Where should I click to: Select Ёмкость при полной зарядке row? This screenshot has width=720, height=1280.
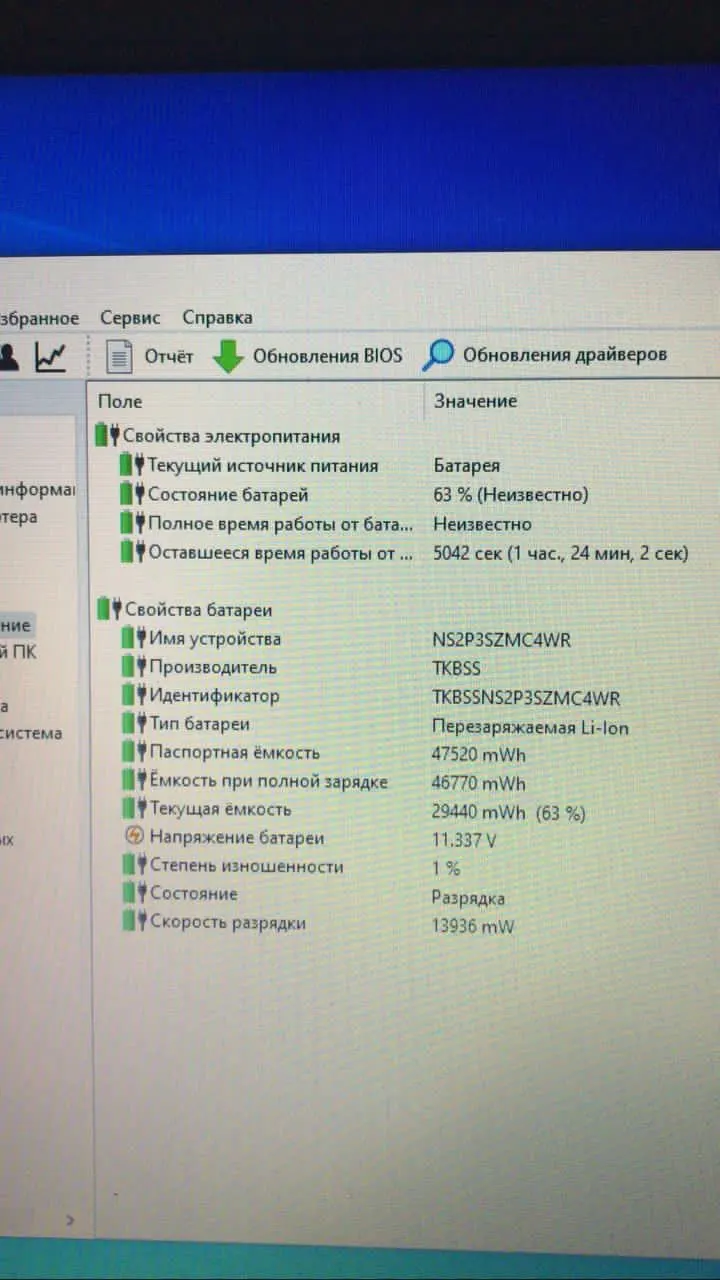click(403, 782)
